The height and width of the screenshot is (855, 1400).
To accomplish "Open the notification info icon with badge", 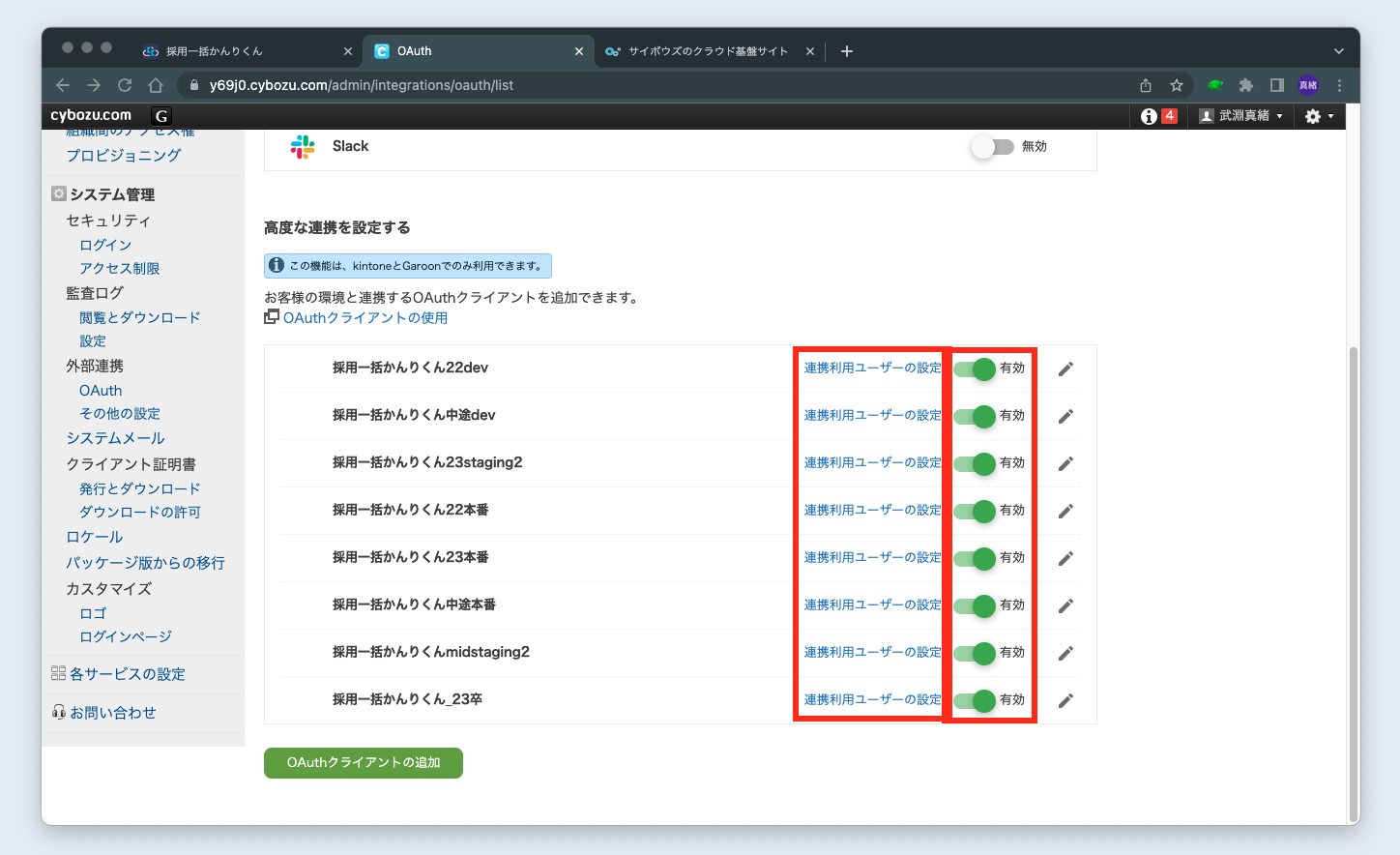I will point(1157,116).
